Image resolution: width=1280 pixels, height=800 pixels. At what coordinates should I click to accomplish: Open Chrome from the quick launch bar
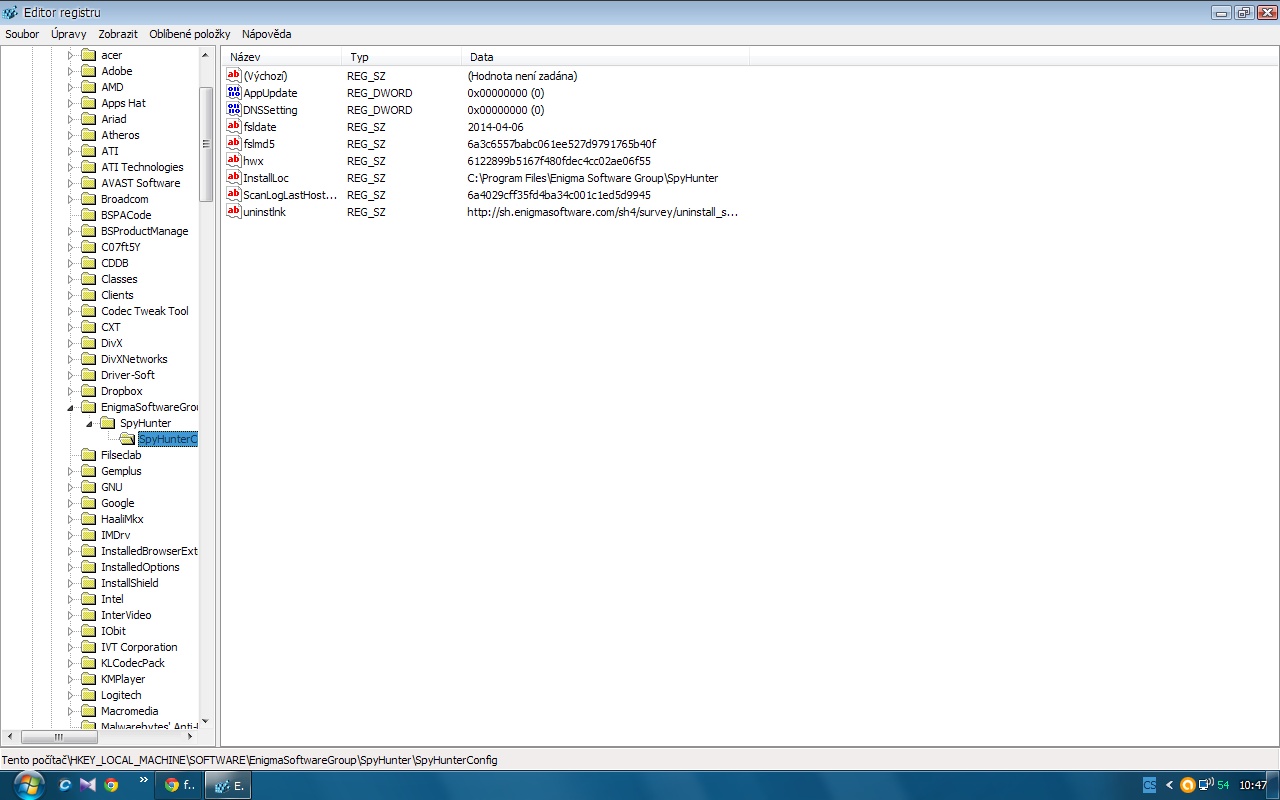tap(111, 785)
